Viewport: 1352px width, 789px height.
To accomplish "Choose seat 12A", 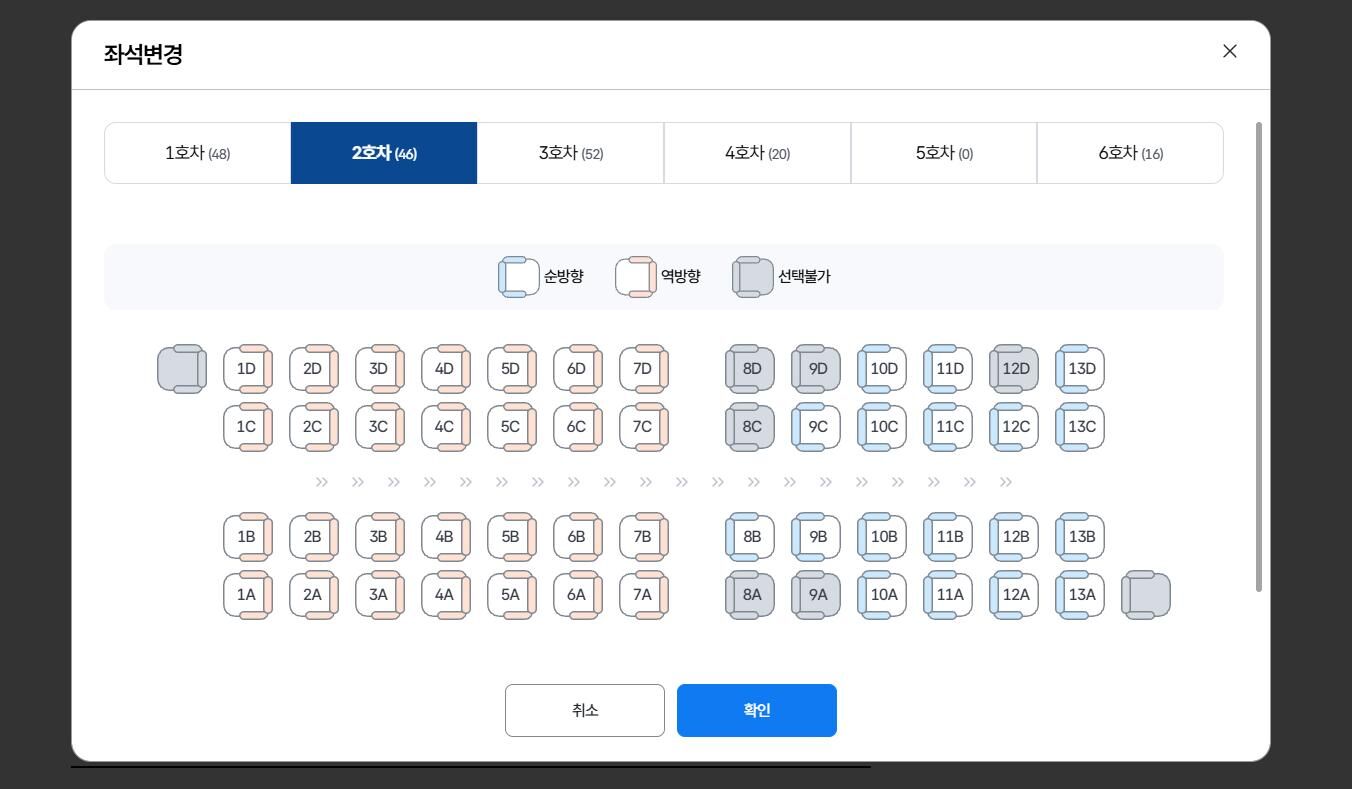I will (x=1014, y=595).
